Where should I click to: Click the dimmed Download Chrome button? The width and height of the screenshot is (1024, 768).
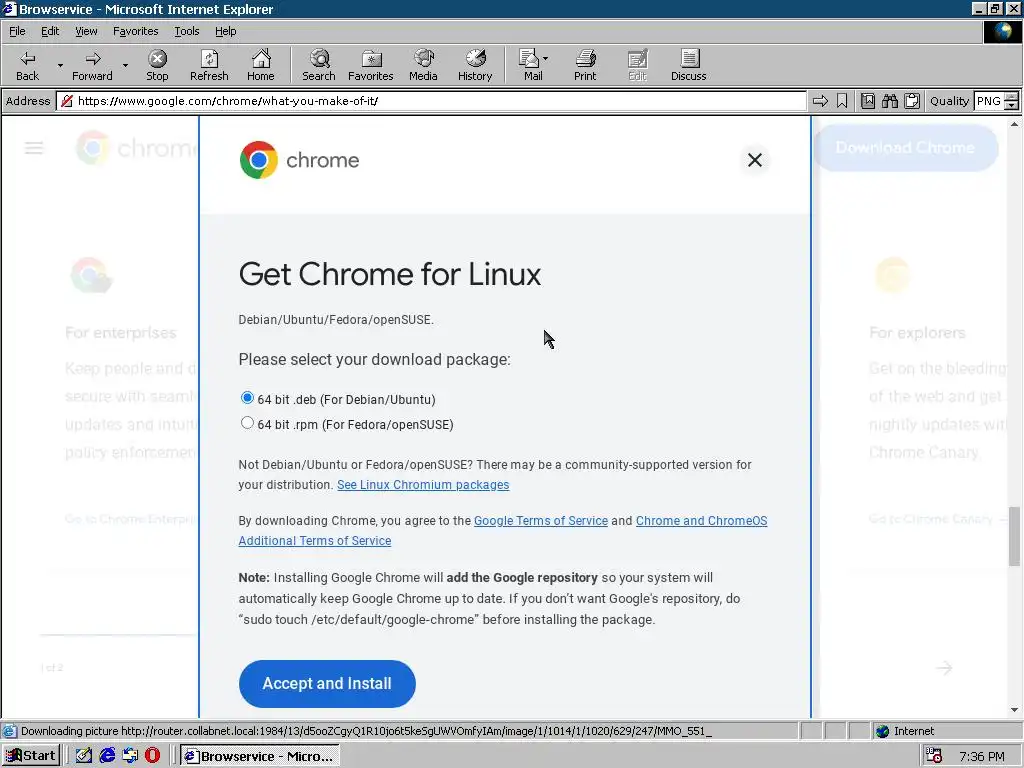tap(905, 148)
